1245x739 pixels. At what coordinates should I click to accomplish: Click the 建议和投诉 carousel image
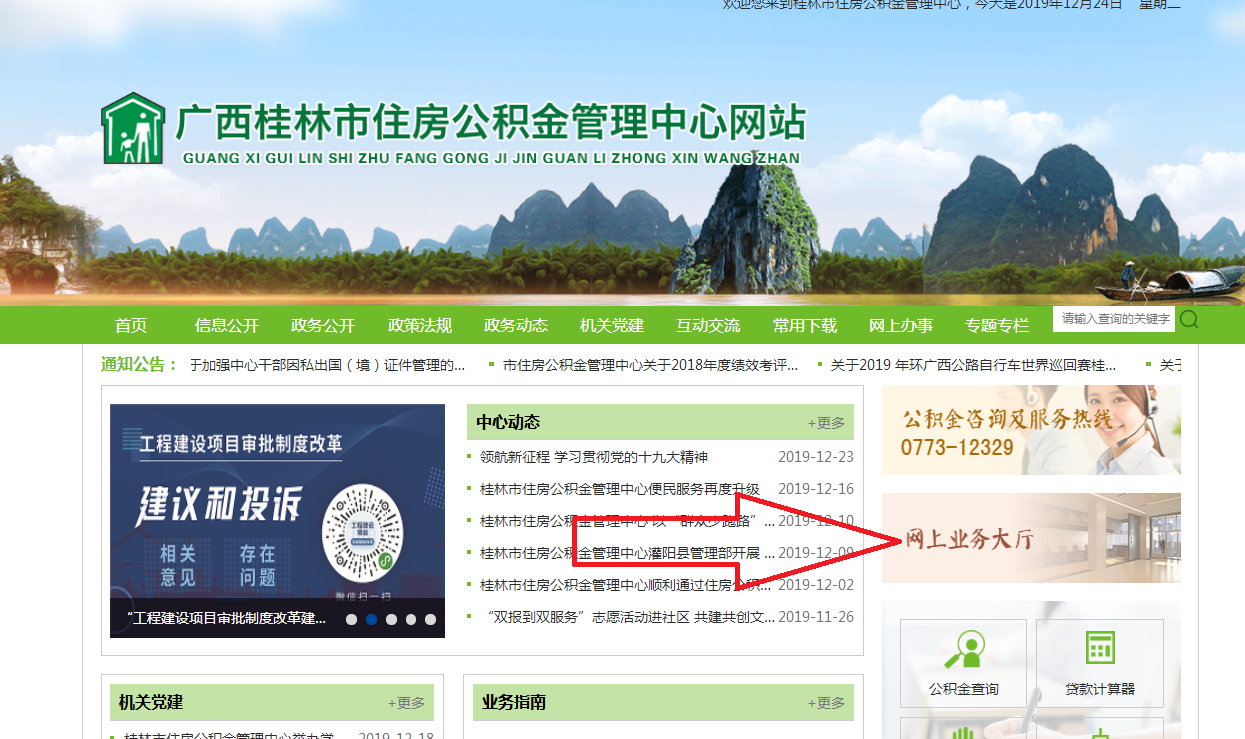pyautogui.click(x=277, y=500)
